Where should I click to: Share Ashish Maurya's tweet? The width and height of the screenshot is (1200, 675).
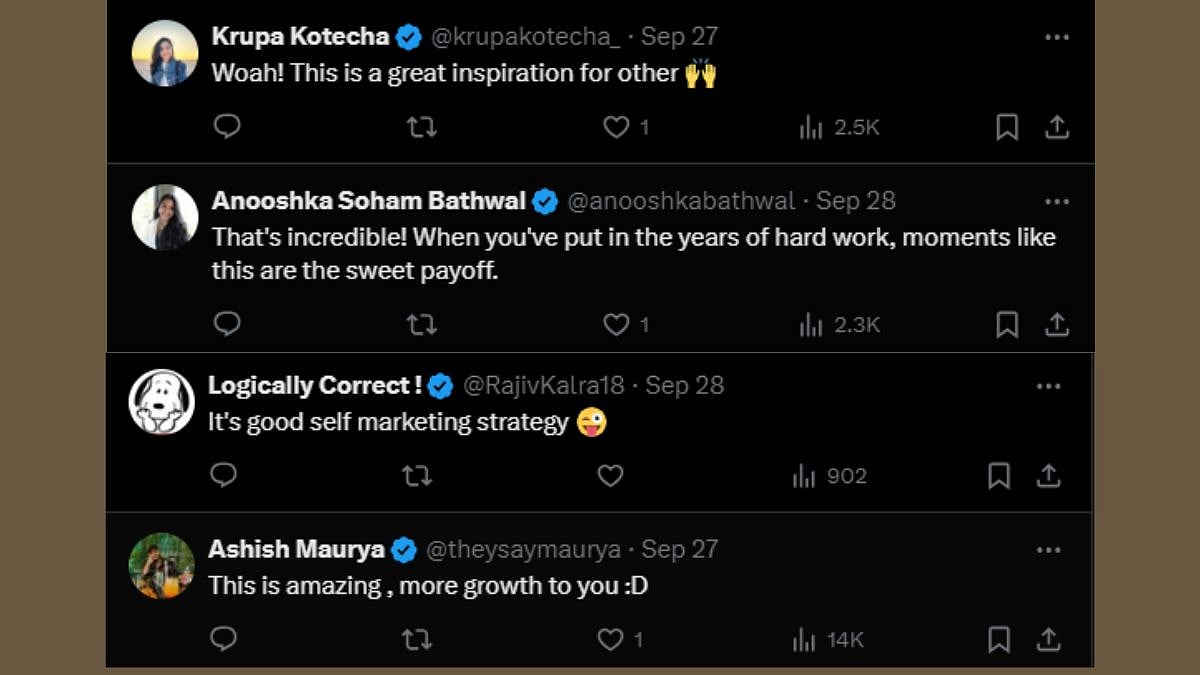(1048, 639)
